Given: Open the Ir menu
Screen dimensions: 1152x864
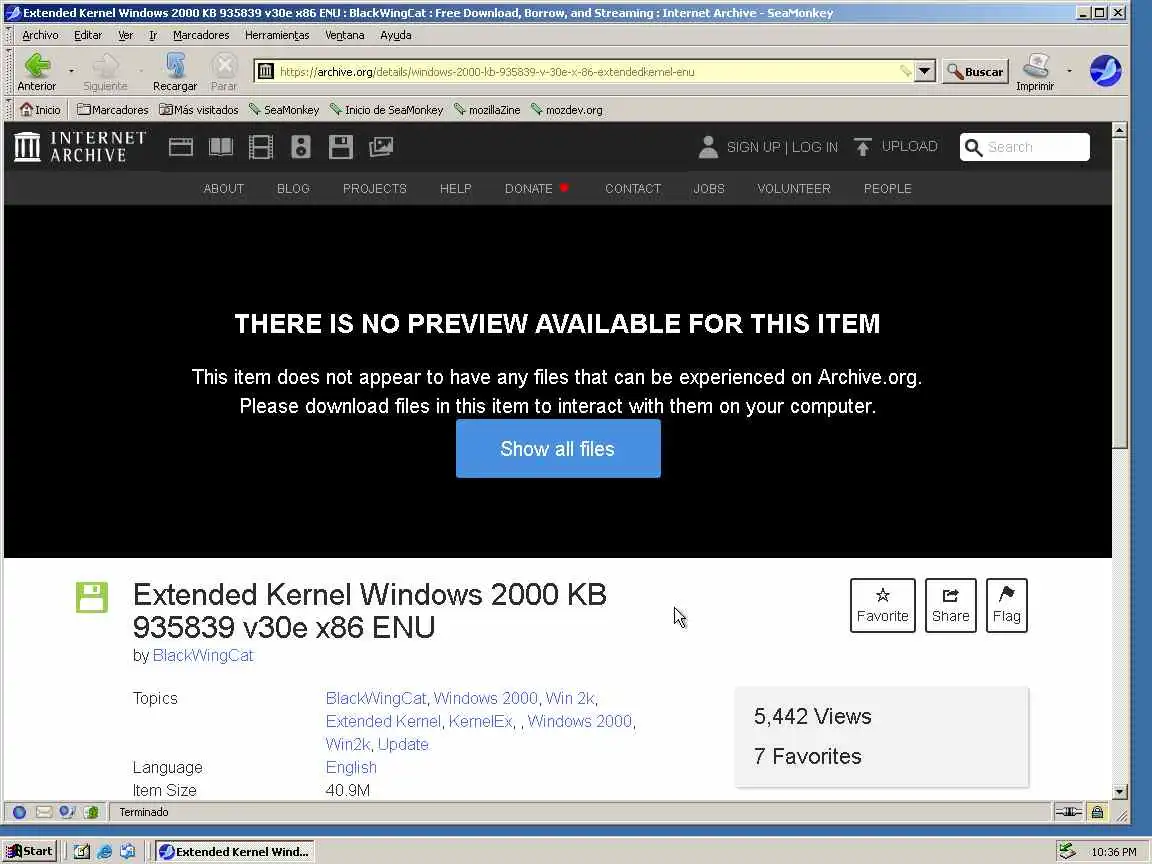Looking at the screenshot, I should click(153, 35).
